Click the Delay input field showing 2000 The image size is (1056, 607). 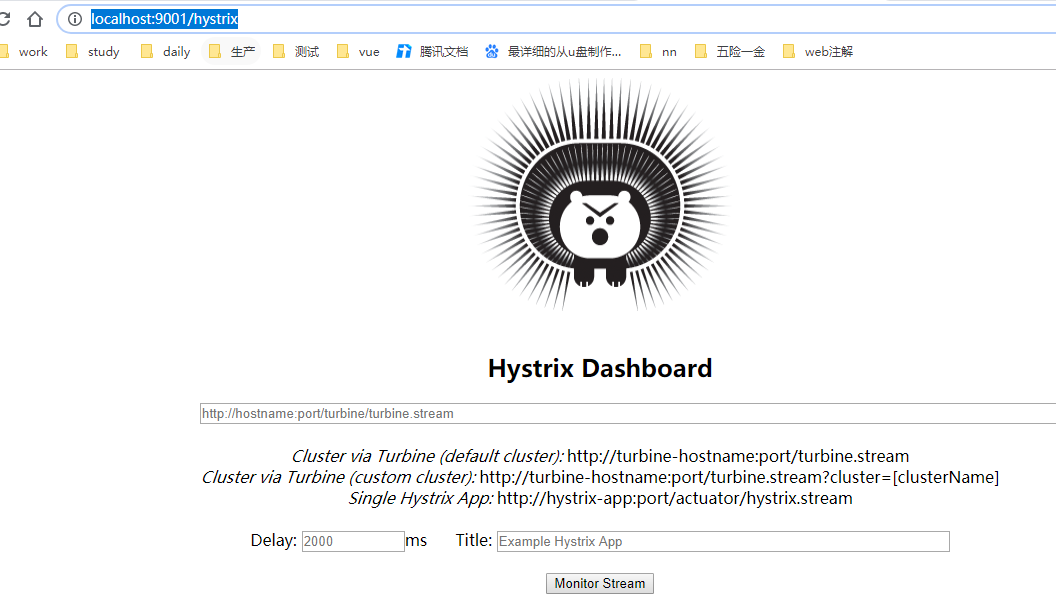[353, 542]
